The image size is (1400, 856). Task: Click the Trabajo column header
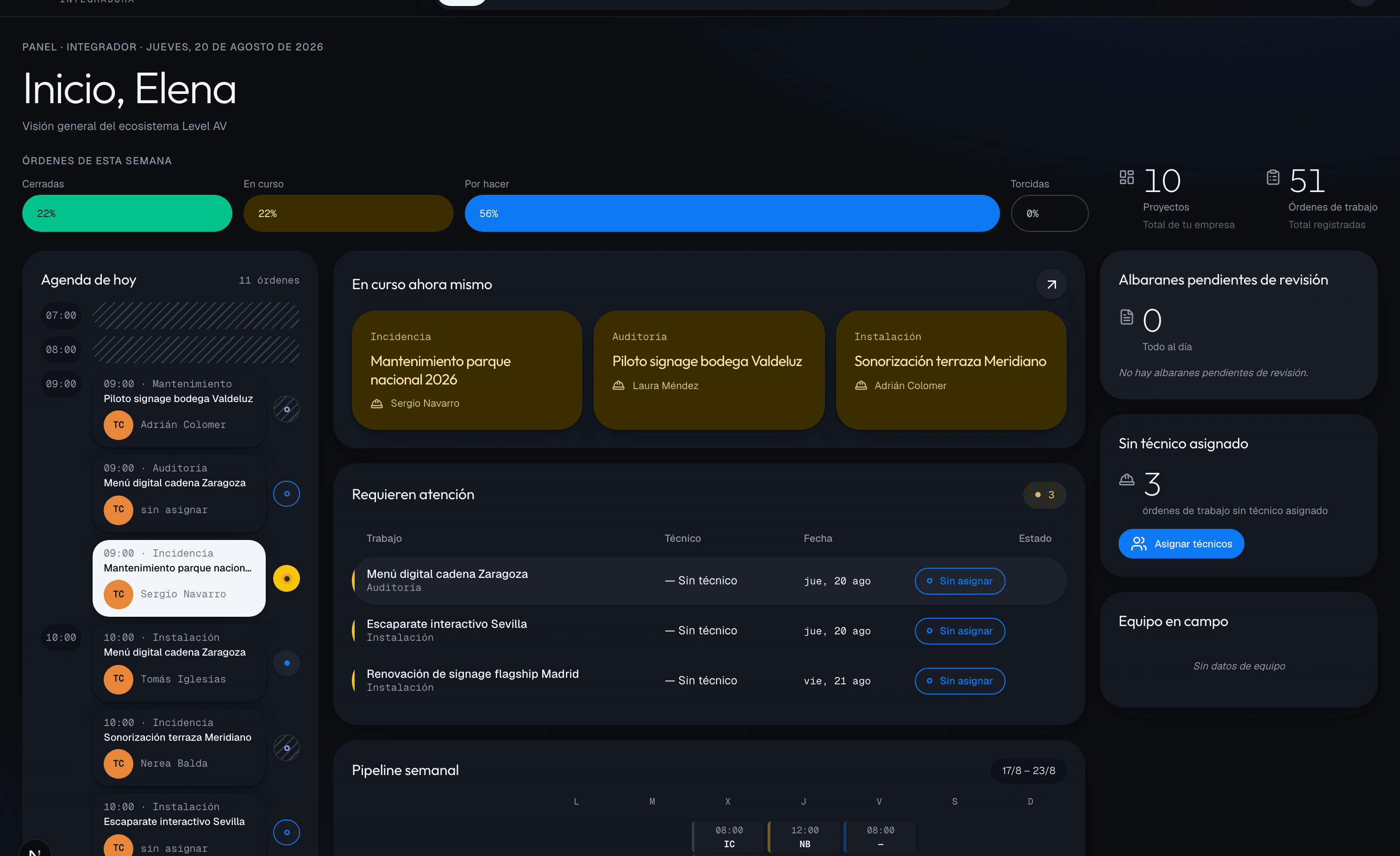tap(384, 539)
